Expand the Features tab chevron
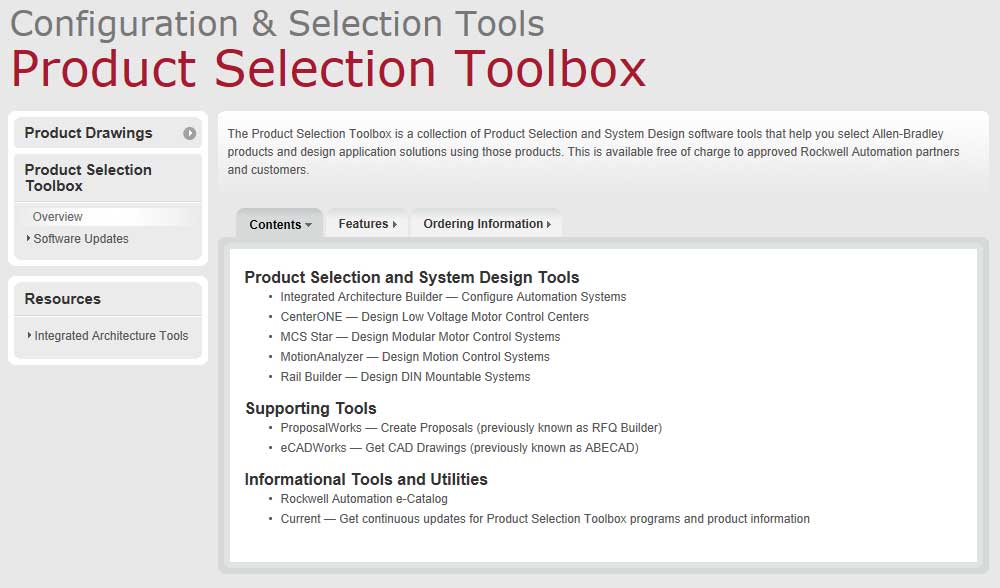This screenshot has width=1000, height=588. click(394, 224)
